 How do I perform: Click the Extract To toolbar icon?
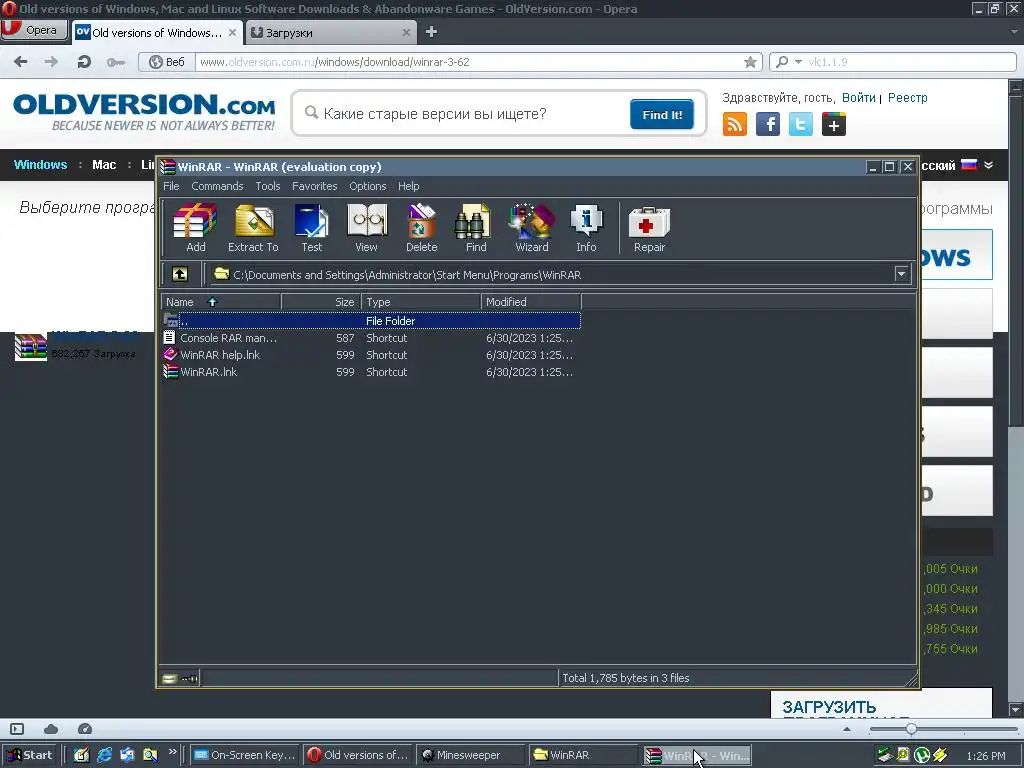(x=253, y=227)
